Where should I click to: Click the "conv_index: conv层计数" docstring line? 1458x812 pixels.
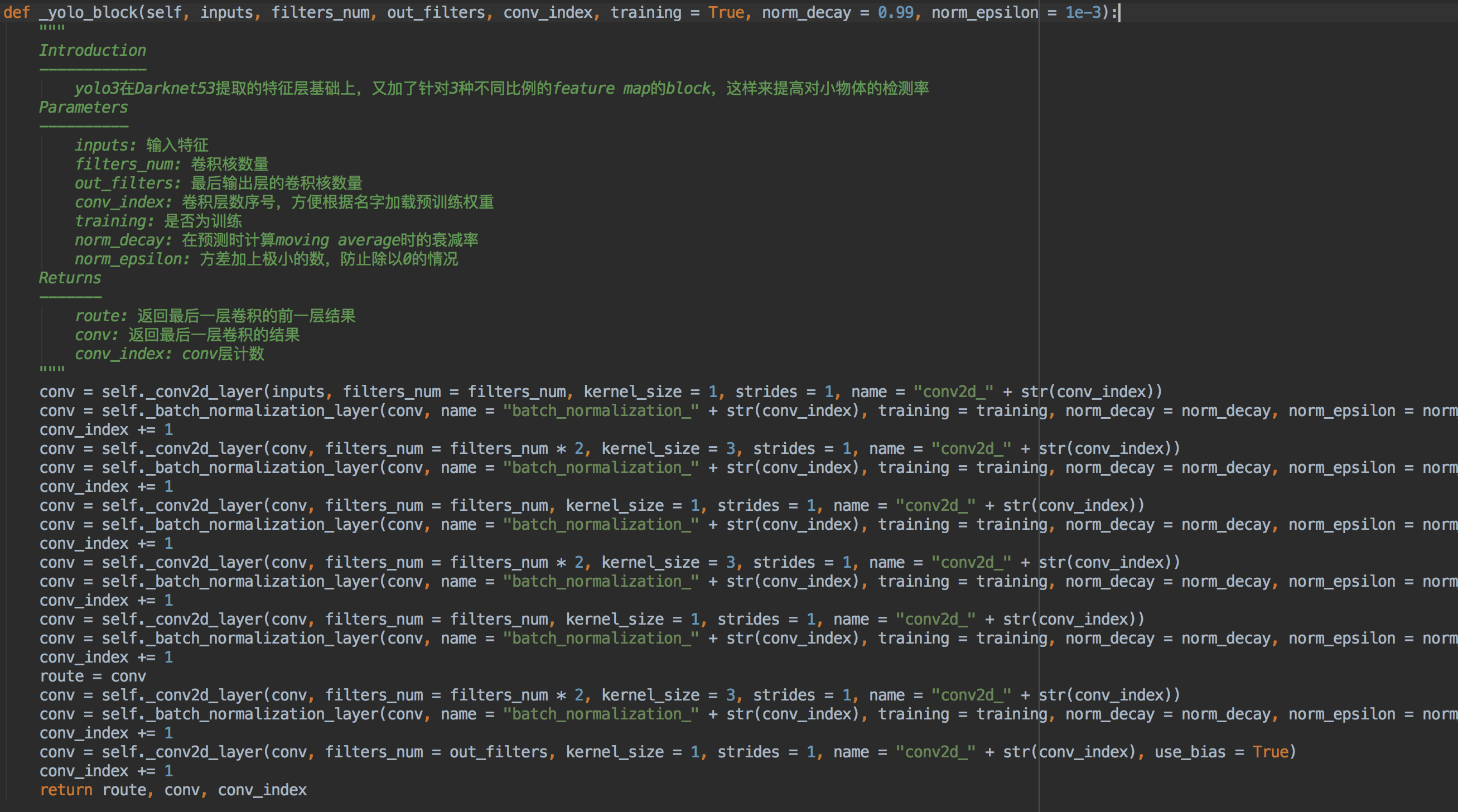point(169,354)
